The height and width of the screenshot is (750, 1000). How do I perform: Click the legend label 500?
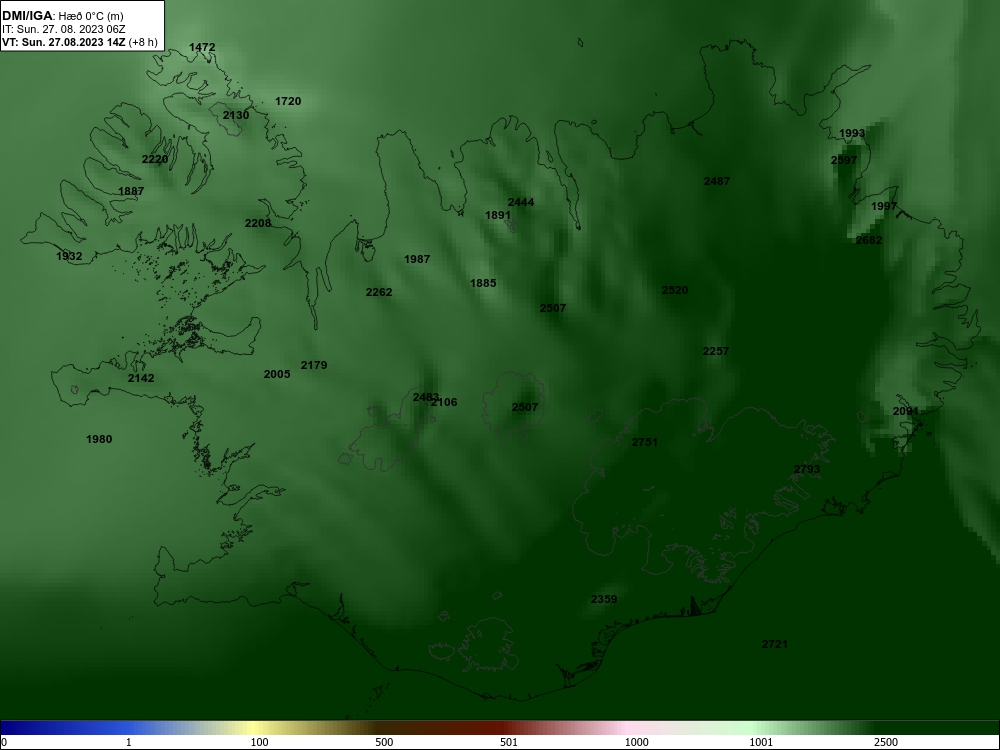(x=384, y=742)
